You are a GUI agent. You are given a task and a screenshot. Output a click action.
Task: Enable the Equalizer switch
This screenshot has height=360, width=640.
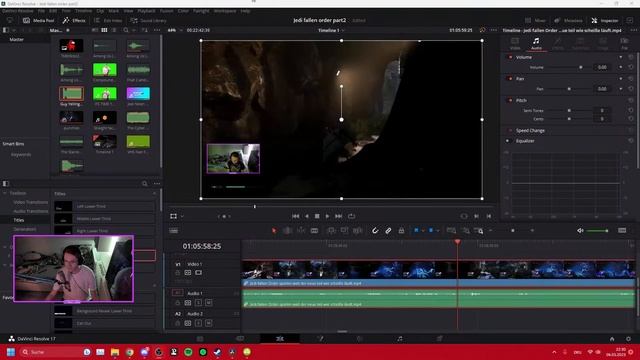click(x=508, y=141)
